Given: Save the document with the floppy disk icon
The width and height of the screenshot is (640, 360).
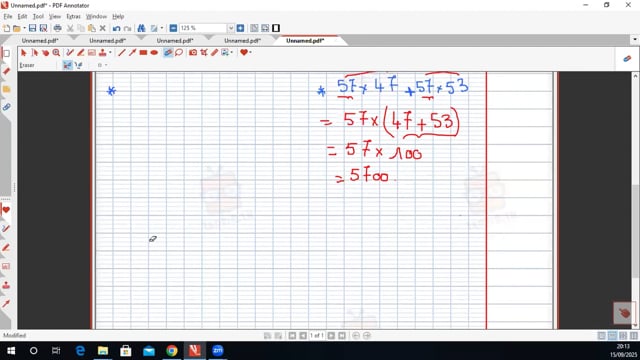Looking at the screenshot, I should (32, 28).
